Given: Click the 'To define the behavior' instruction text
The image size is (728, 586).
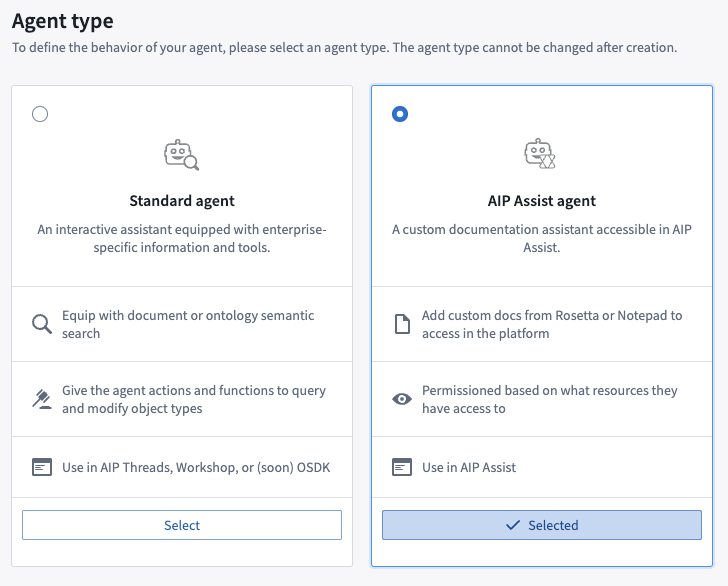Looking at the screenshot, I should coord(344,47).
